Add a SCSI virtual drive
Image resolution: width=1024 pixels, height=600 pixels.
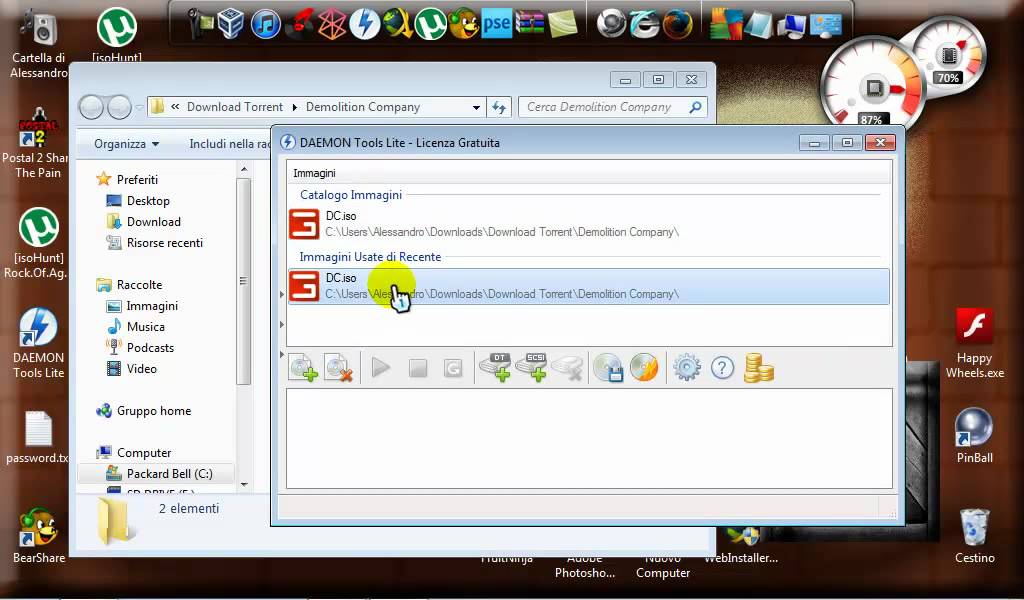pyautogui.click(x=531, y=368)
